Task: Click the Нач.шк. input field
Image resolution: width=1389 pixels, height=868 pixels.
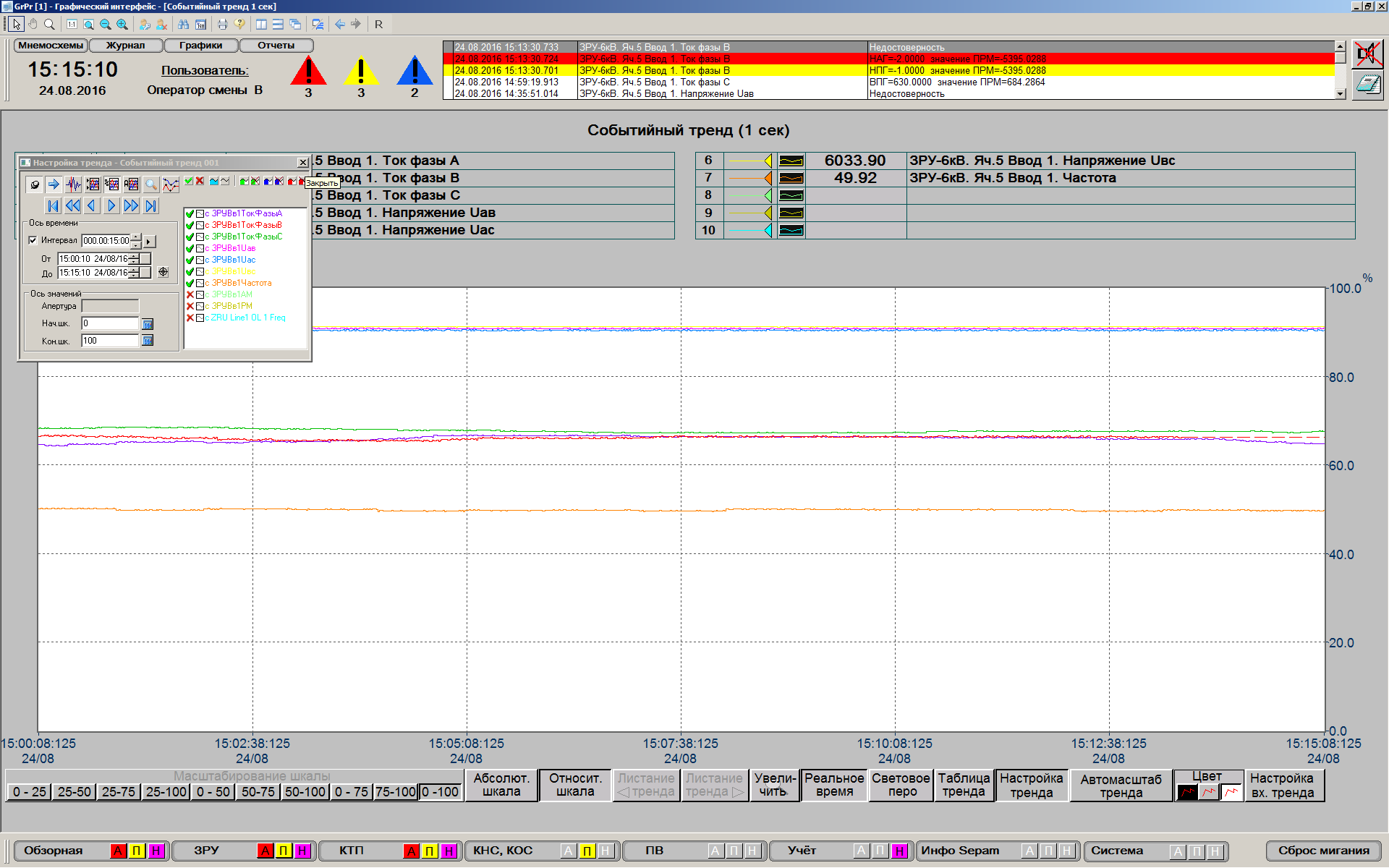Action: click(110, 323)
